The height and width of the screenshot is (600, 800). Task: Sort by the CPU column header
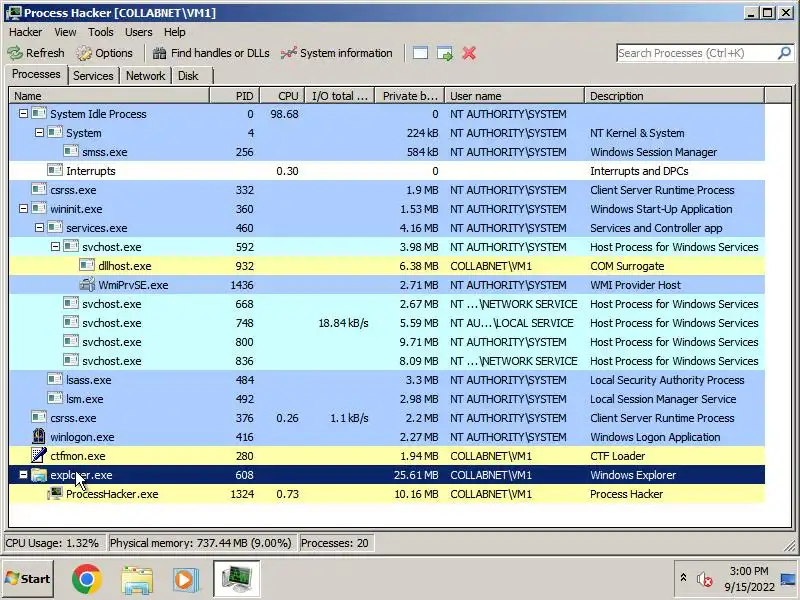(282, 95)
